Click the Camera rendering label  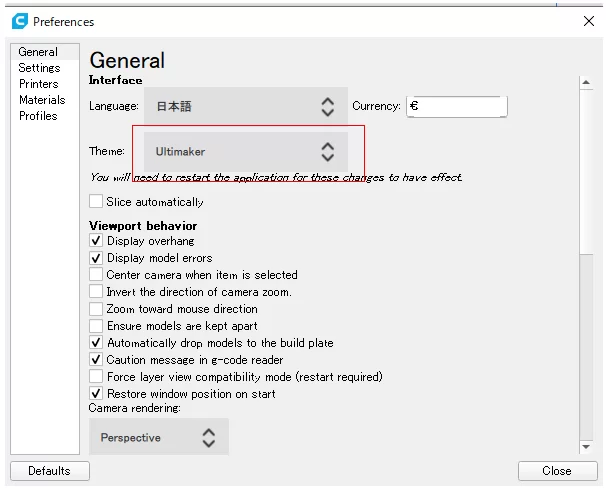click(134, 408)
